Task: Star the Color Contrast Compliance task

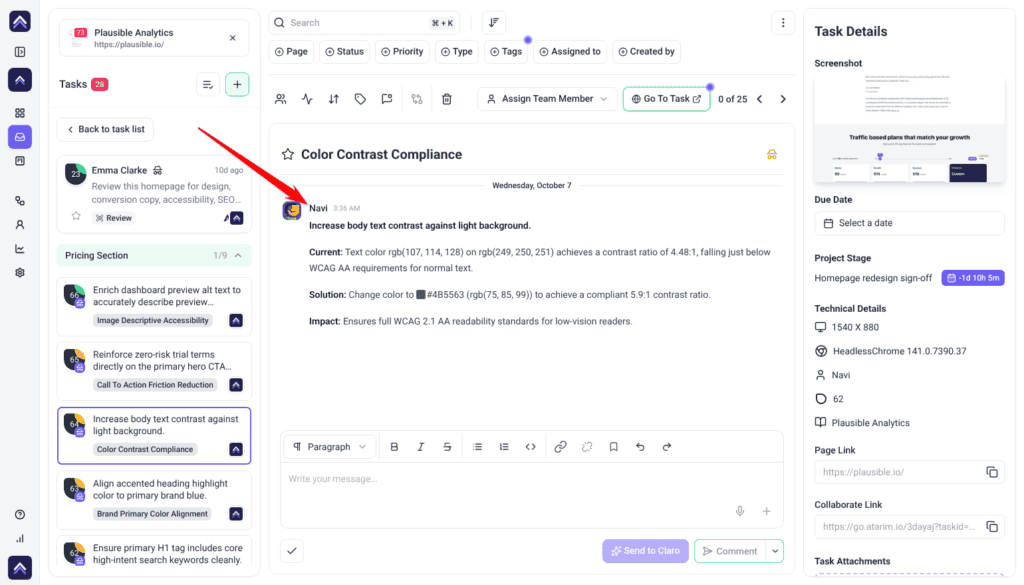Action: pos(287,155)
